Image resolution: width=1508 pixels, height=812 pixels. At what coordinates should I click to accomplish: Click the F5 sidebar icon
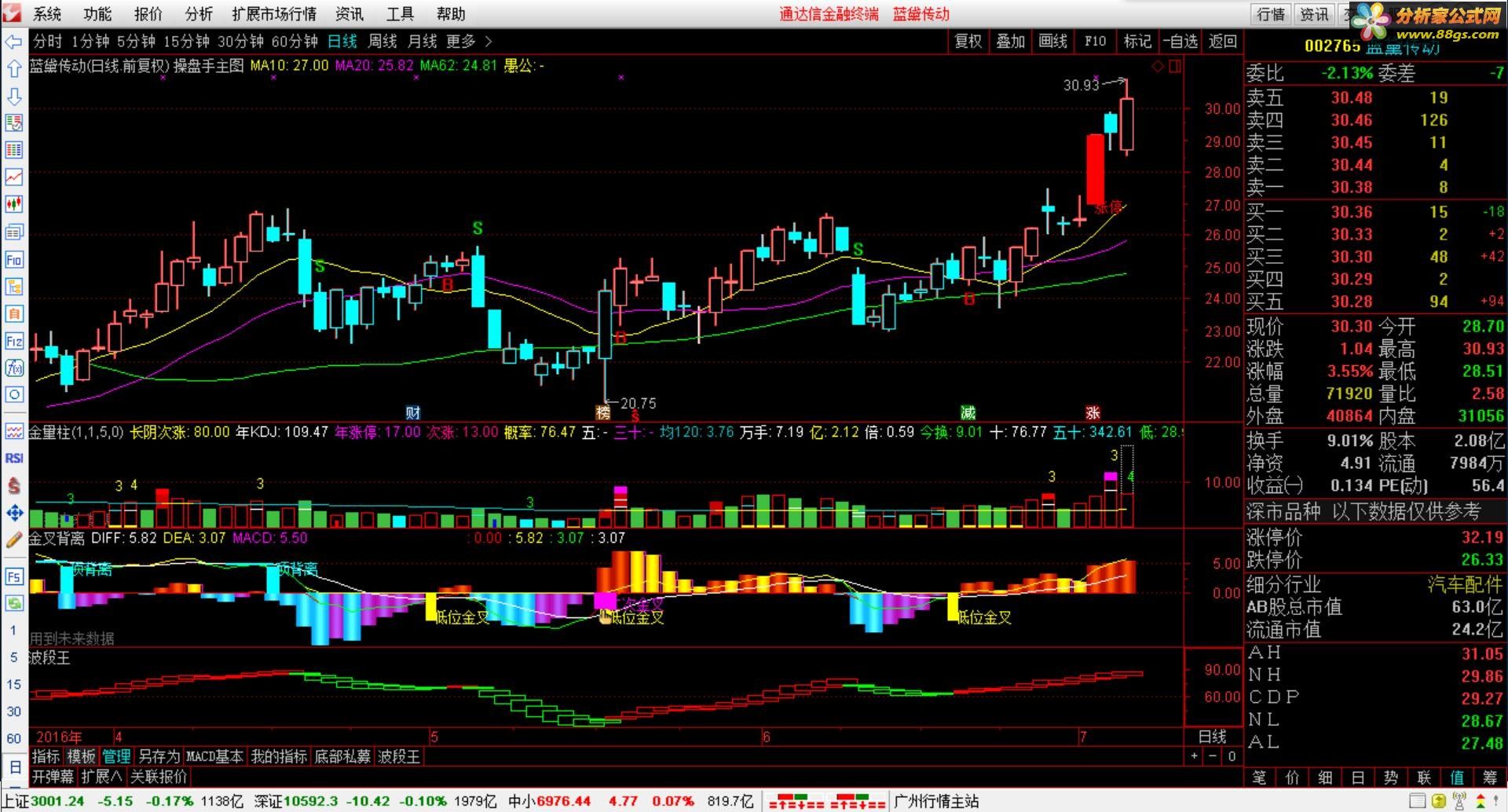click(14, 577)
